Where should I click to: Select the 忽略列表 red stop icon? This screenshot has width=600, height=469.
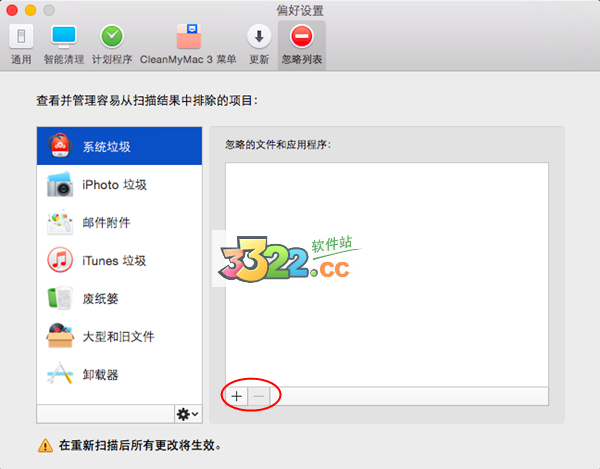point(302,36)
